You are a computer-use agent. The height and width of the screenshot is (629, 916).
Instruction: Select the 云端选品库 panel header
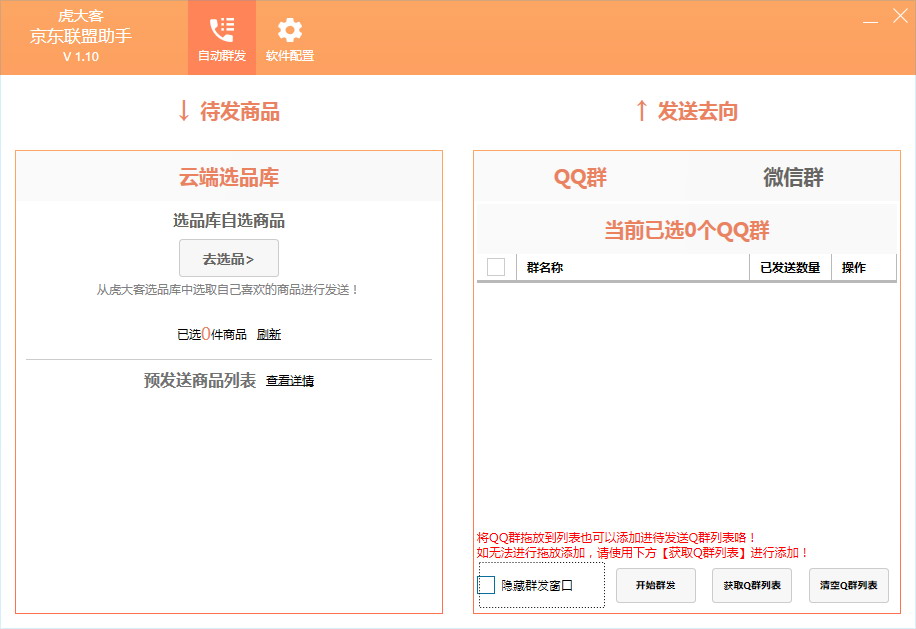229,178
